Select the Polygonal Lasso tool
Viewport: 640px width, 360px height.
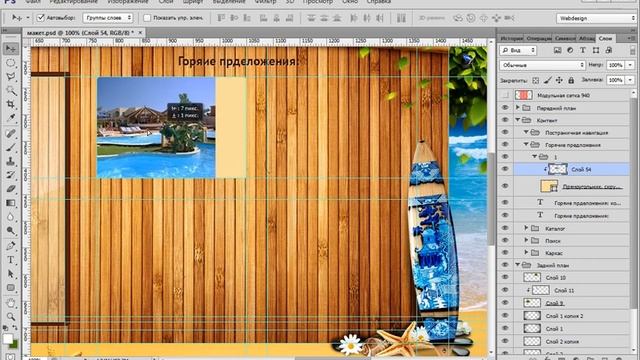(x=11, y=77)
